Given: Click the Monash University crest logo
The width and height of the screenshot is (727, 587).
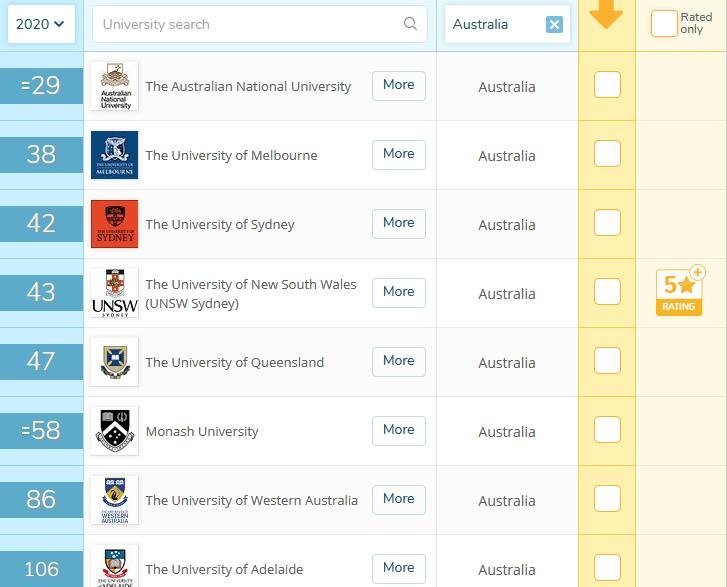Looking at the screenshot, I should [x=114, y=431].
